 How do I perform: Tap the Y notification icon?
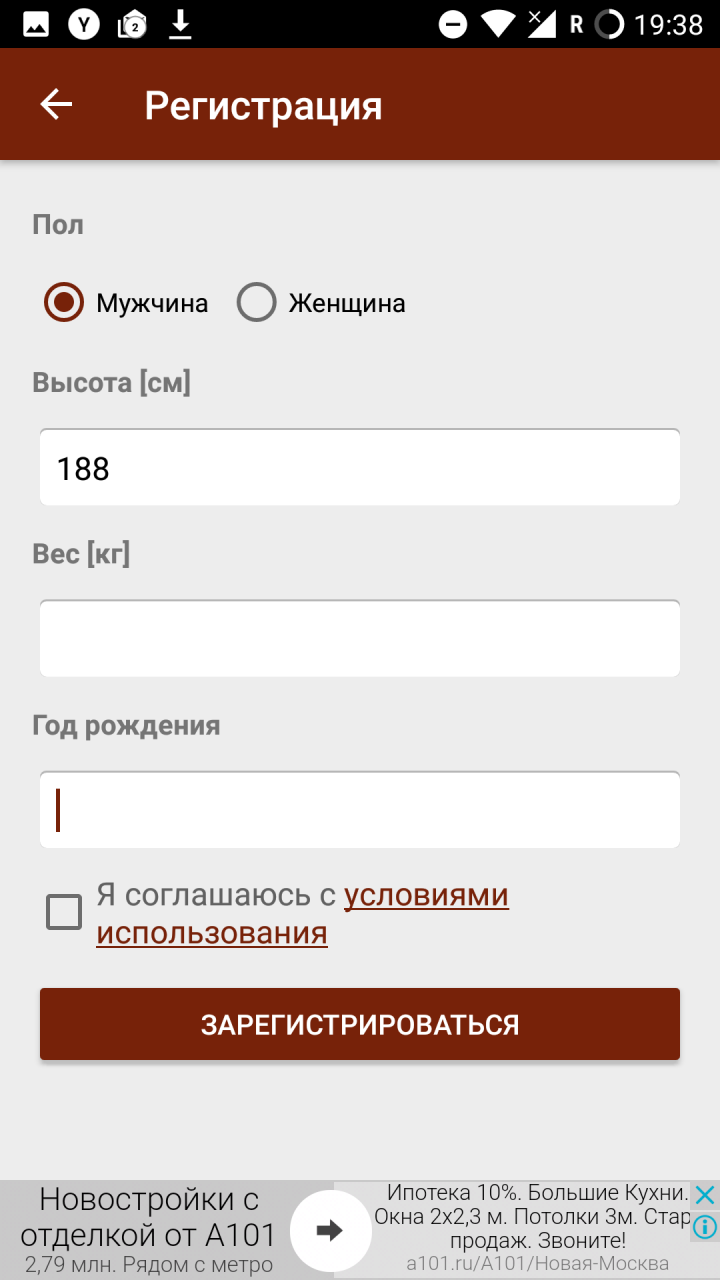pos(84,24)
